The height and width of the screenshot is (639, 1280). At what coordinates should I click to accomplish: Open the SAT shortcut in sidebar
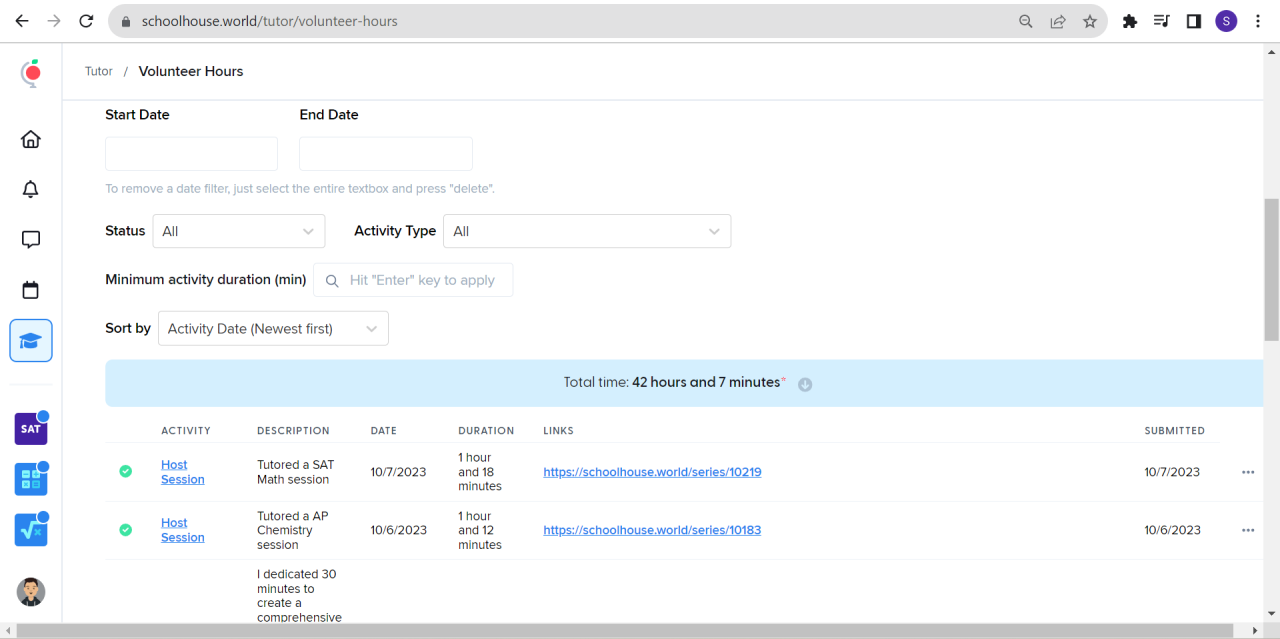[x=31, y=429]
